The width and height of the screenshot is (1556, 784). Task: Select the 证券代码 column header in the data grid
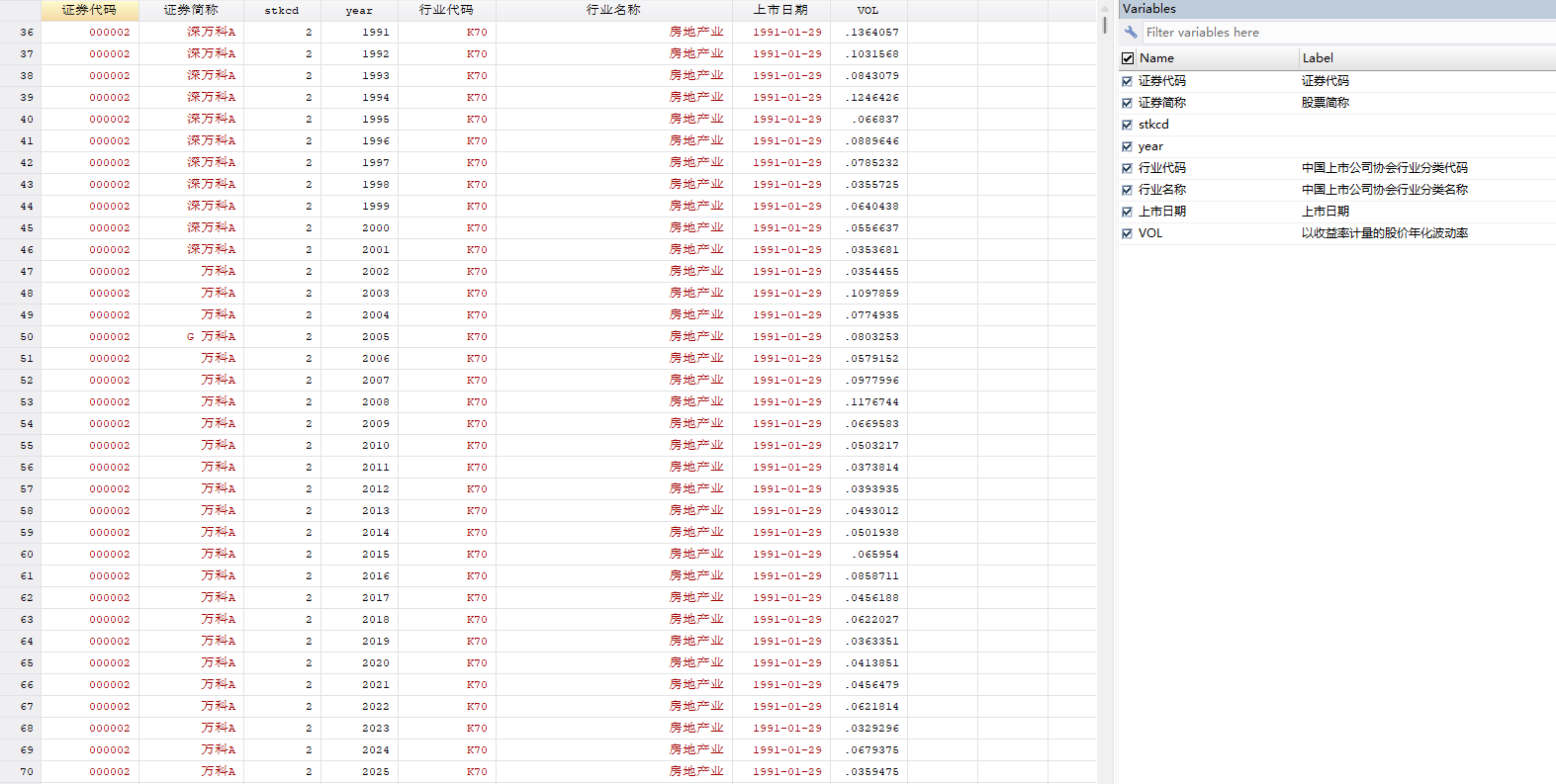coord(89,10)
